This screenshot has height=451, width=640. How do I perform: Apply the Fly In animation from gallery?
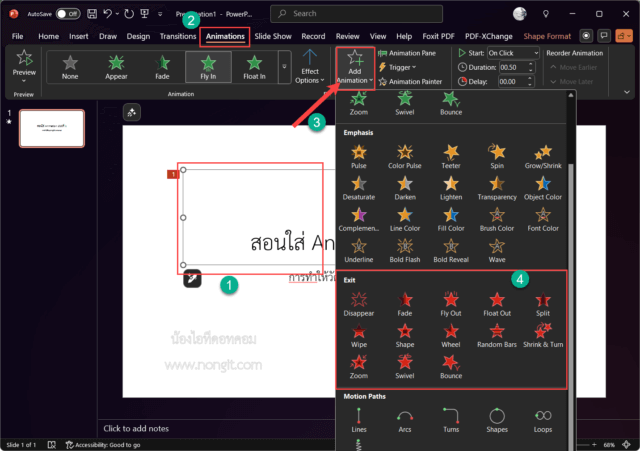pos(208,67)
